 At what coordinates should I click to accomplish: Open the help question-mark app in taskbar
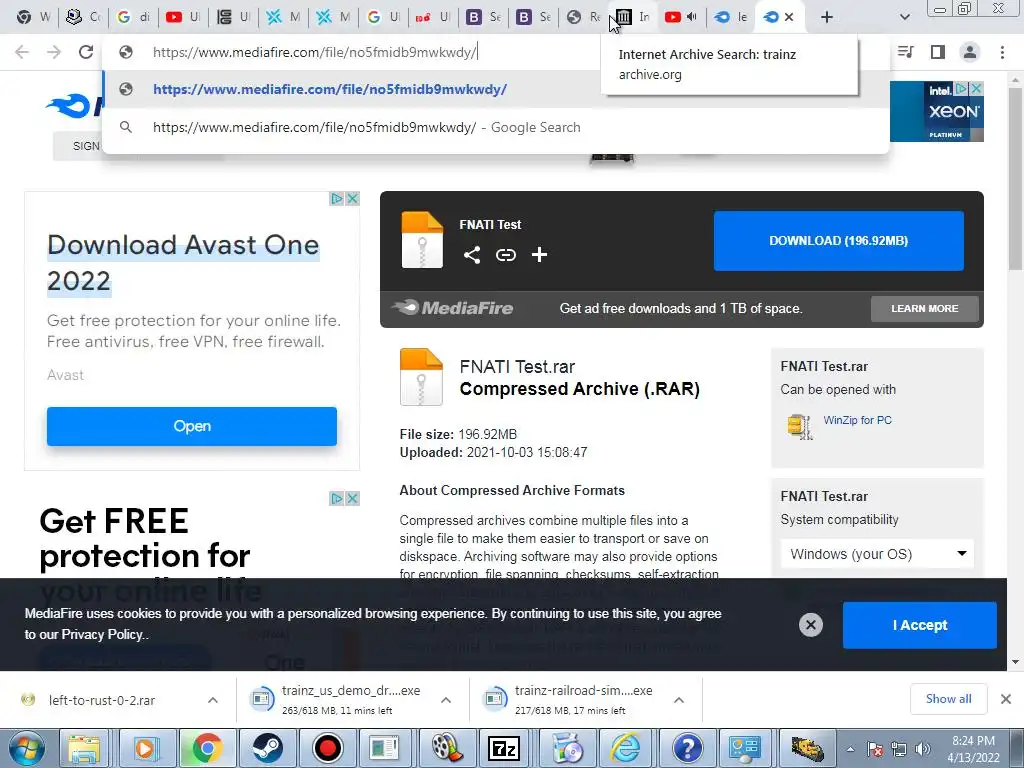click(x=686, y=748)
